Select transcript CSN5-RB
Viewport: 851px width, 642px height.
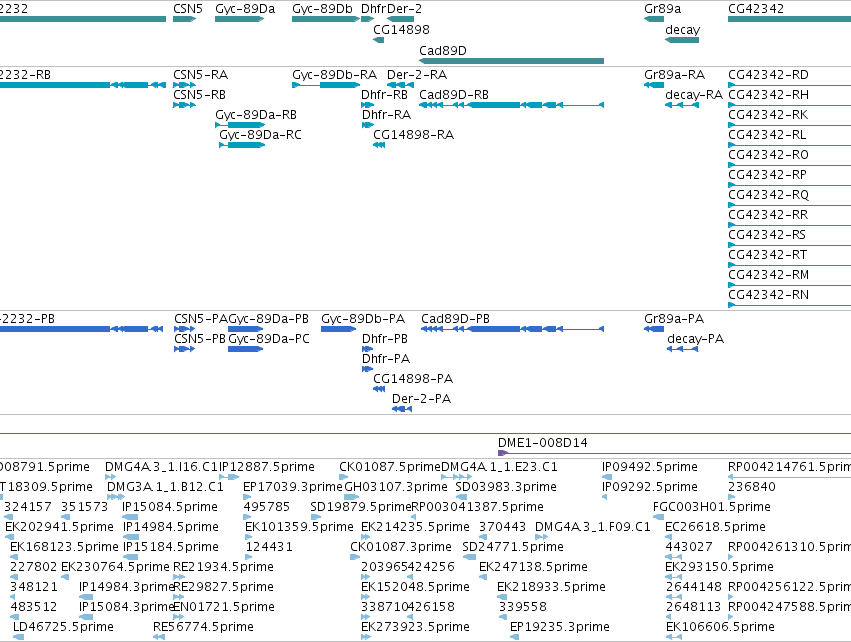199,94
